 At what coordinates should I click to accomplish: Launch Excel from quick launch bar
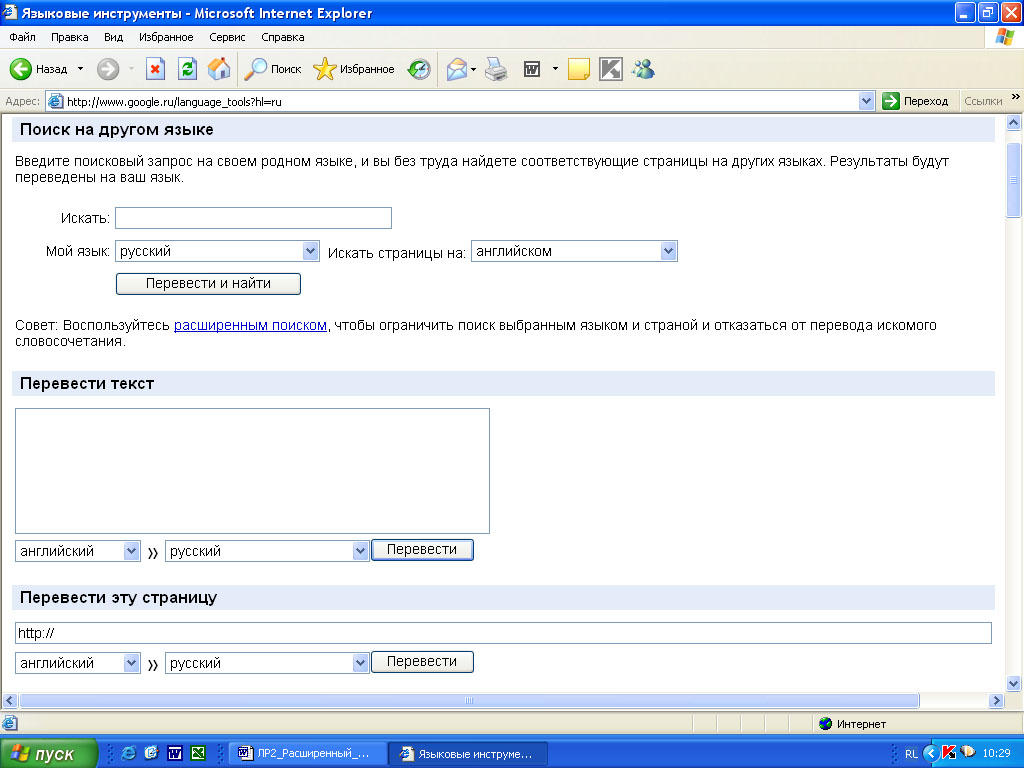point(198,753)
